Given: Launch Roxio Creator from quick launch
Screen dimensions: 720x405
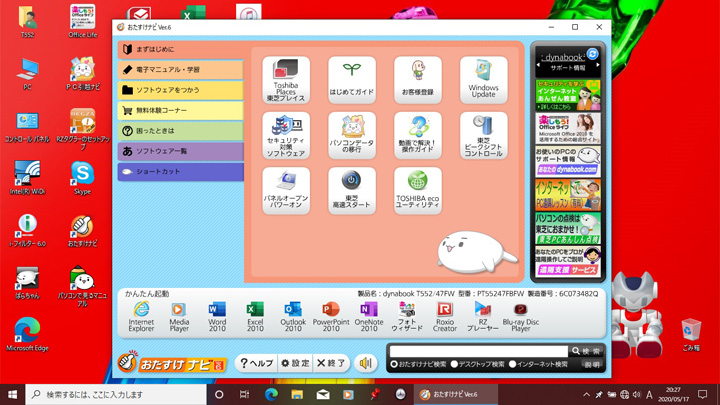Looking at the screenshot, I should (444, 317).
